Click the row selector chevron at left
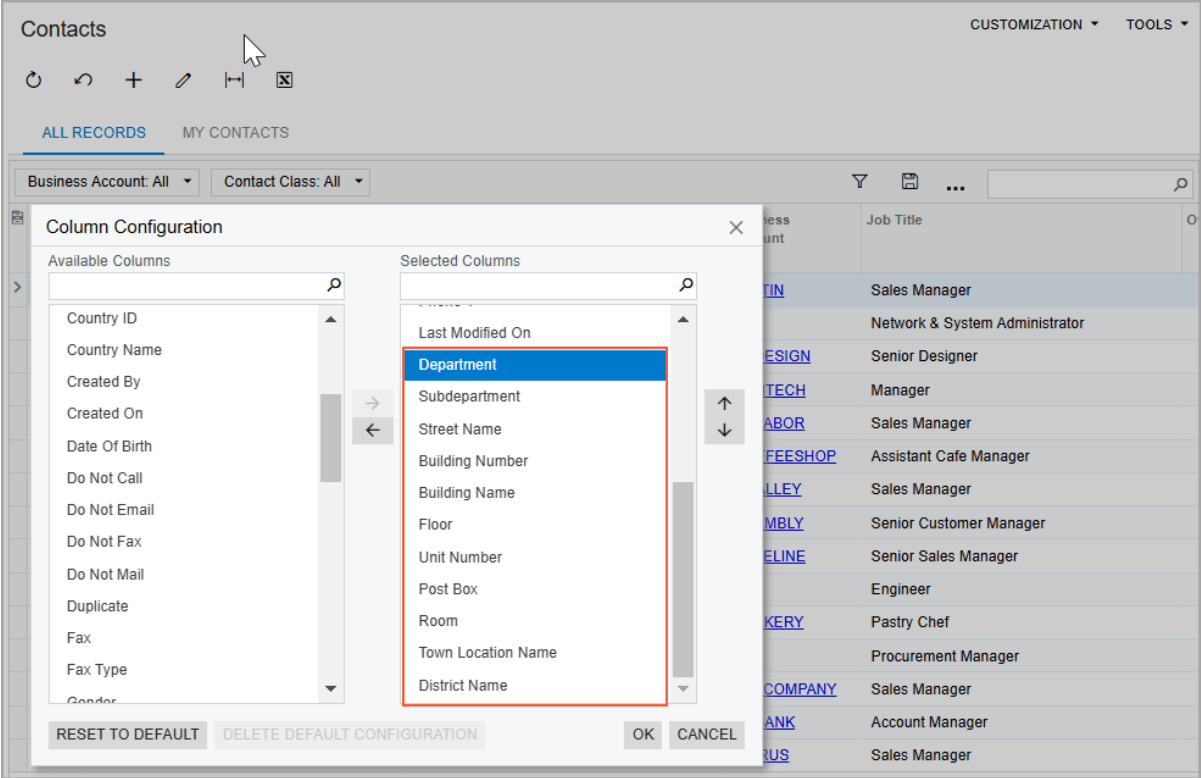The width and height of the screenshot is (1201, 778). coord(16,288)
